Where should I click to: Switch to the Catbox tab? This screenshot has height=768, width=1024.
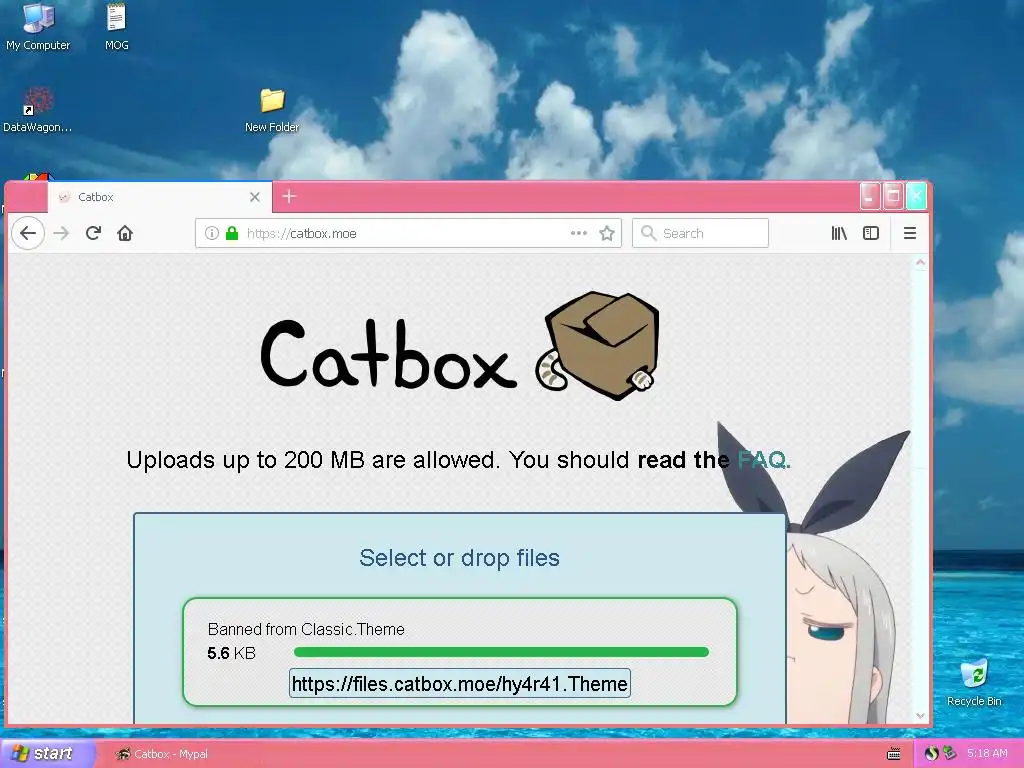click(160, 197)
